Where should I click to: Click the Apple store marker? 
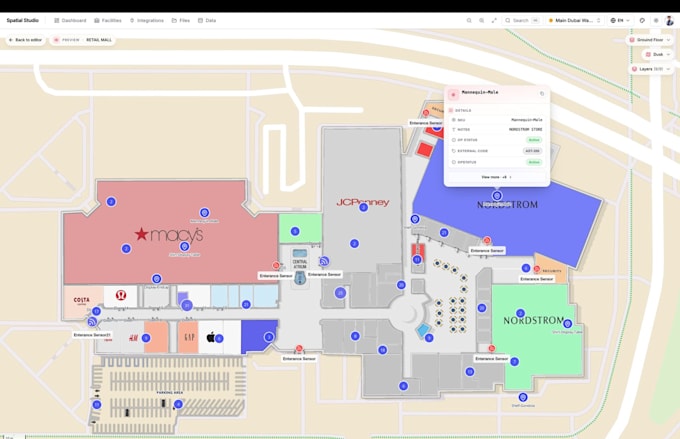(219, 338)
